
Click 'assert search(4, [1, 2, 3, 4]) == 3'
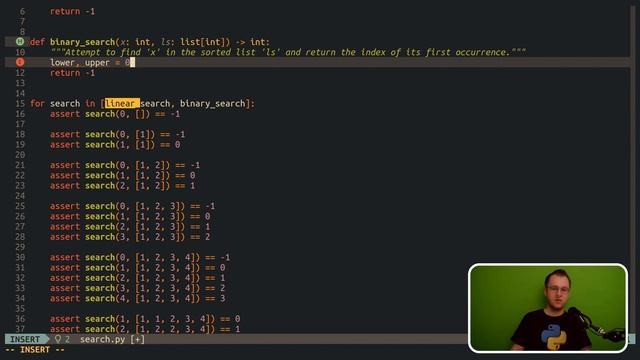[x=137, y=298]
